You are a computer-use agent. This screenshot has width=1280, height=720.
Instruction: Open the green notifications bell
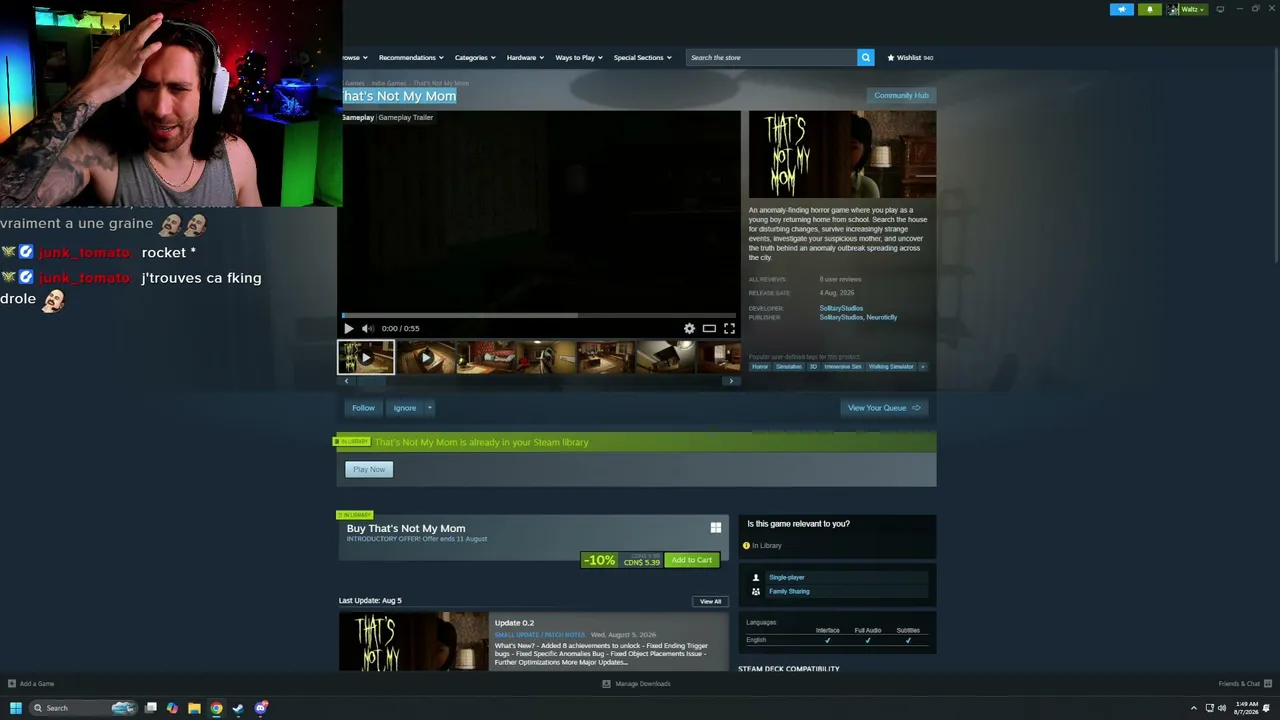click(x=1149, y=9)
